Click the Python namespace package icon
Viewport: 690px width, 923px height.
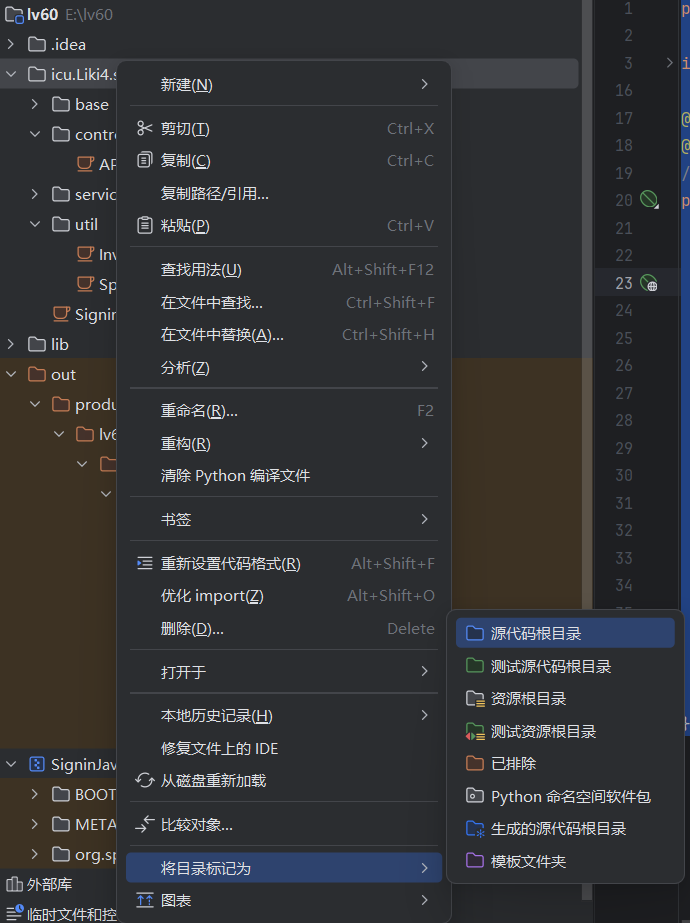[475, 796]
